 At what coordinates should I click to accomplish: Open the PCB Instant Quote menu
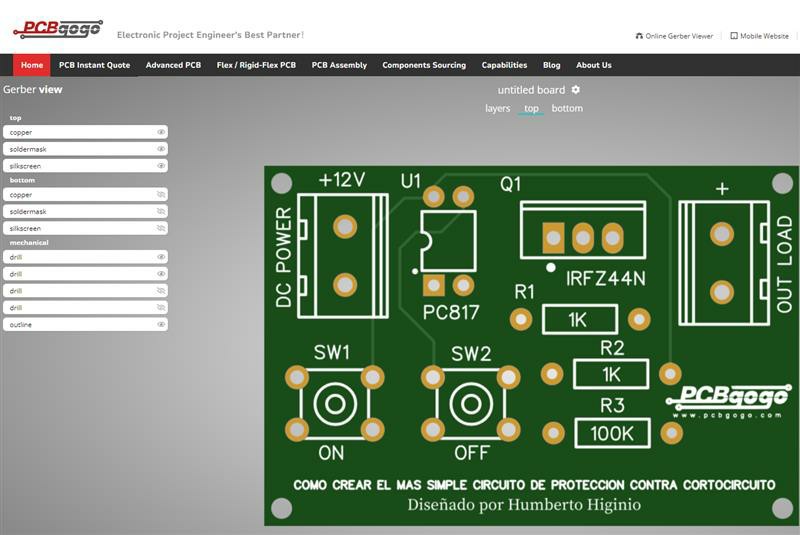pos(94,65)
